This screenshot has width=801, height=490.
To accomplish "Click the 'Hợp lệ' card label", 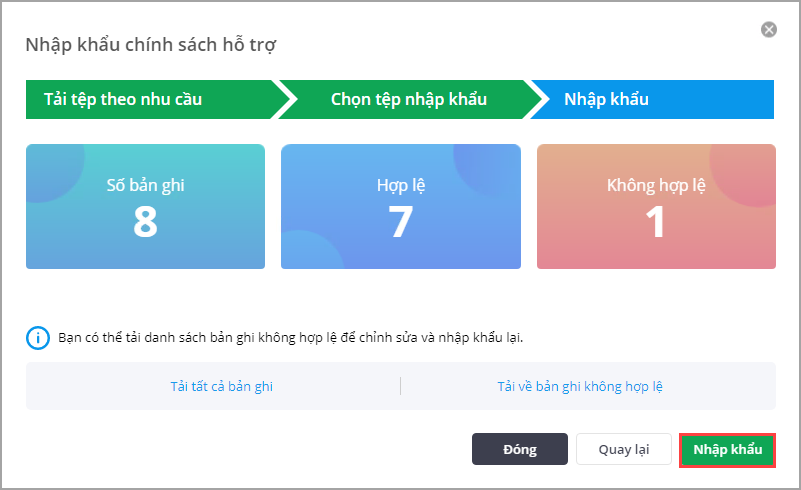I will click(x=400, y=185).
